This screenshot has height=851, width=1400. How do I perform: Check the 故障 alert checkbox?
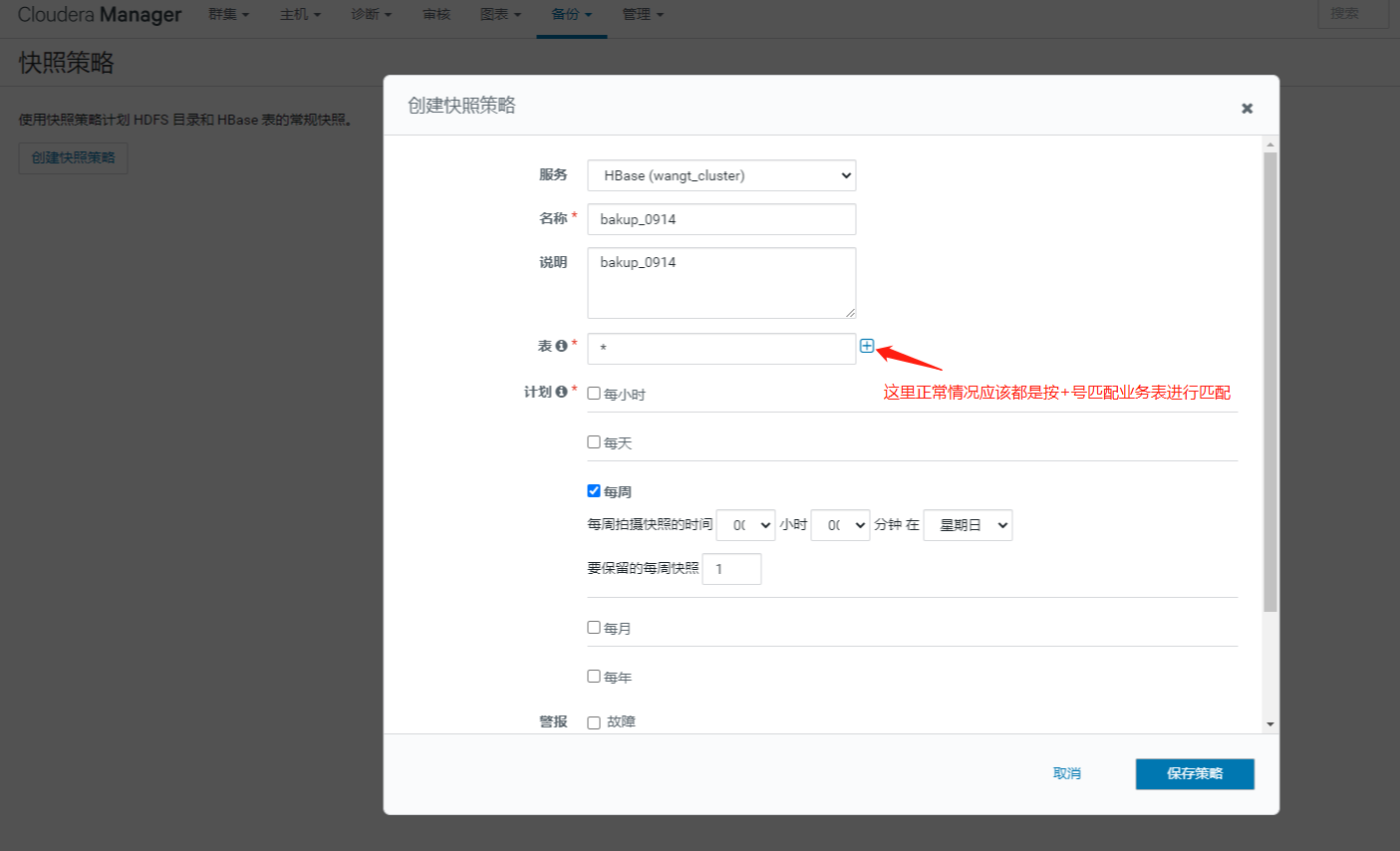coord(594,722)
